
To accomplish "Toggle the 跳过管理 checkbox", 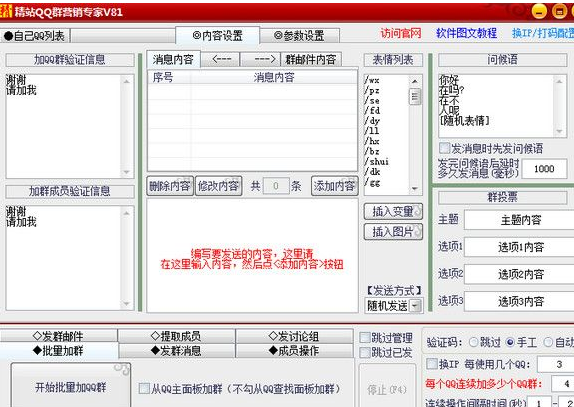I will (x=365, y=337).
